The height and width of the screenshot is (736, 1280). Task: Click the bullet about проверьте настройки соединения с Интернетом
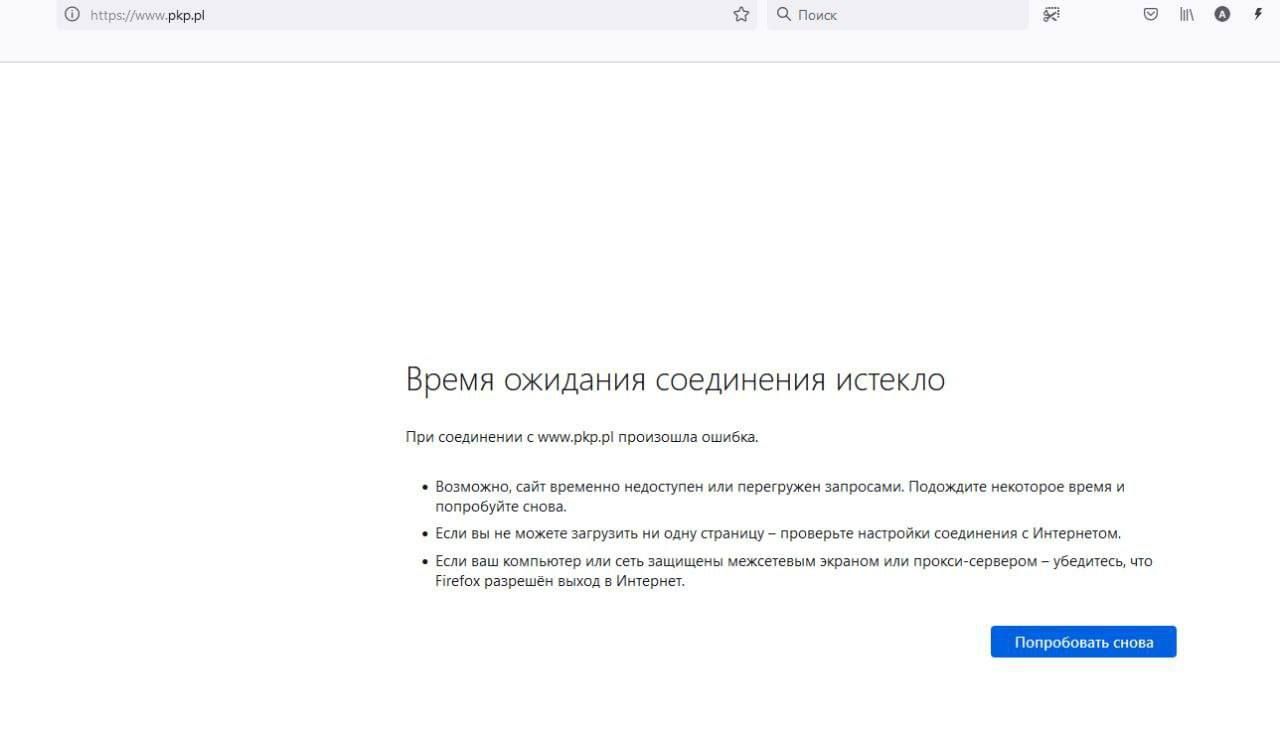(x=778, y=533)
